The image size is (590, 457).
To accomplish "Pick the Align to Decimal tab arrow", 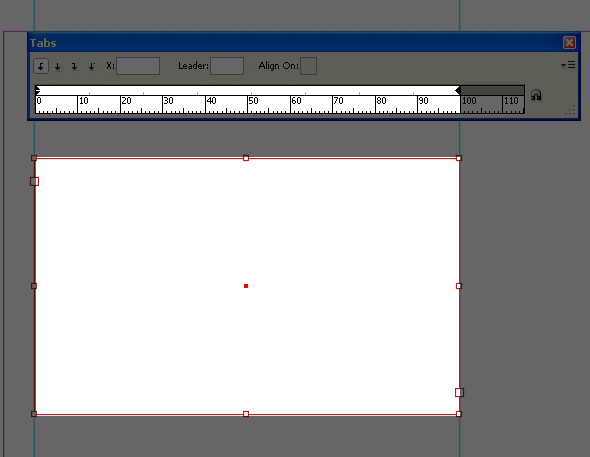I will 91,67.
